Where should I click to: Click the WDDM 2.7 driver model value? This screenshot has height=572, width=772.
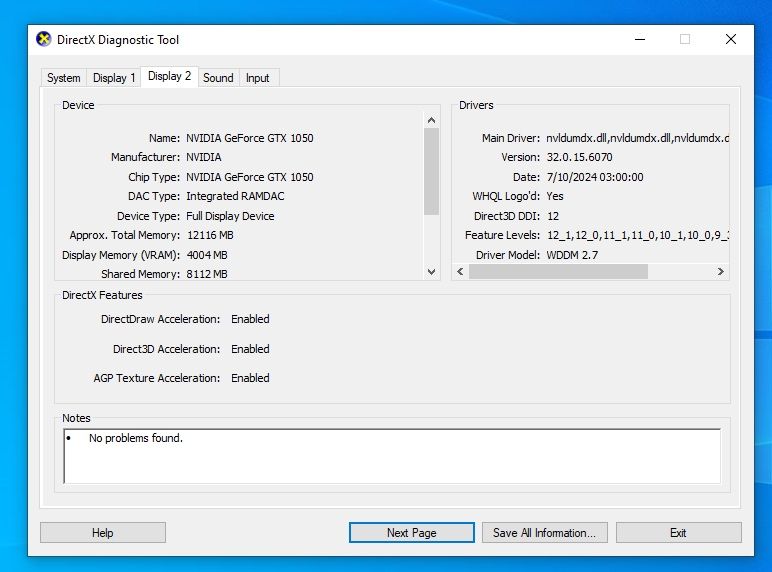[x=572, y=255]
